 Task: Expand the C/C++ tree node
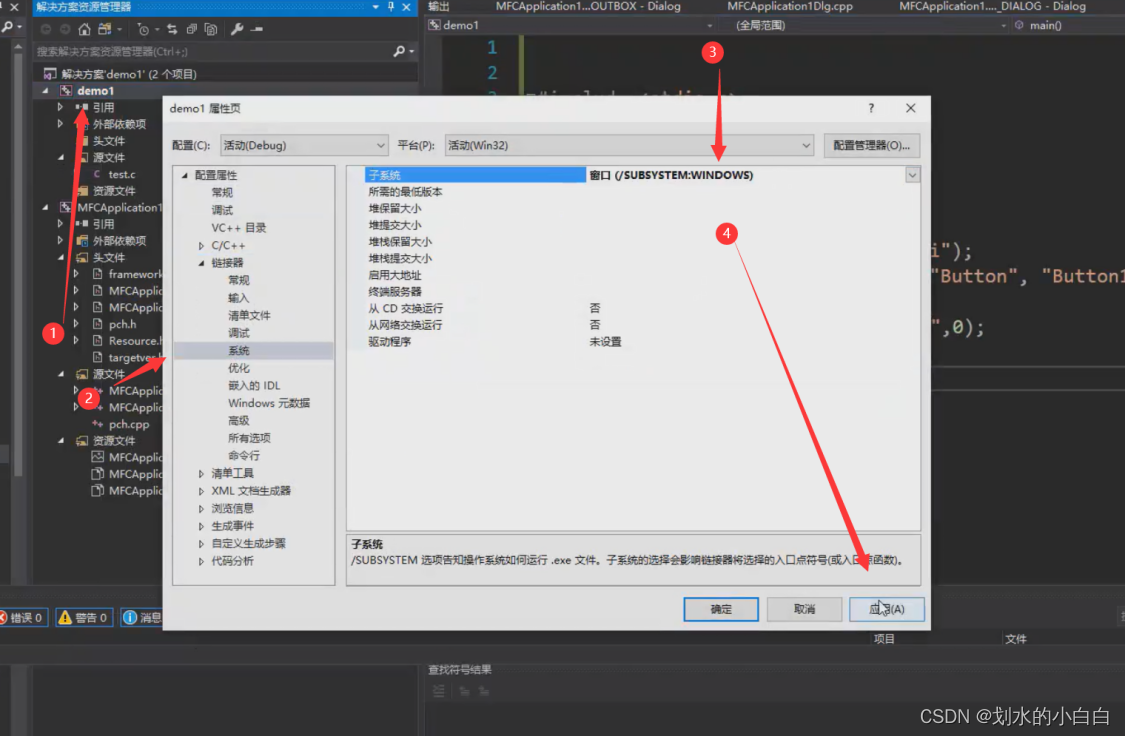pos(202,245)
